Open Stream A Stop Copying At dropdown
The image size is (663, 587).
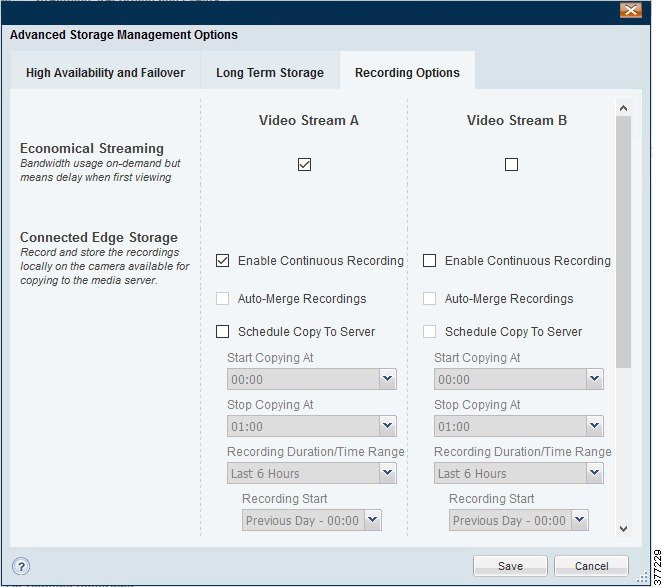[387, 427]
